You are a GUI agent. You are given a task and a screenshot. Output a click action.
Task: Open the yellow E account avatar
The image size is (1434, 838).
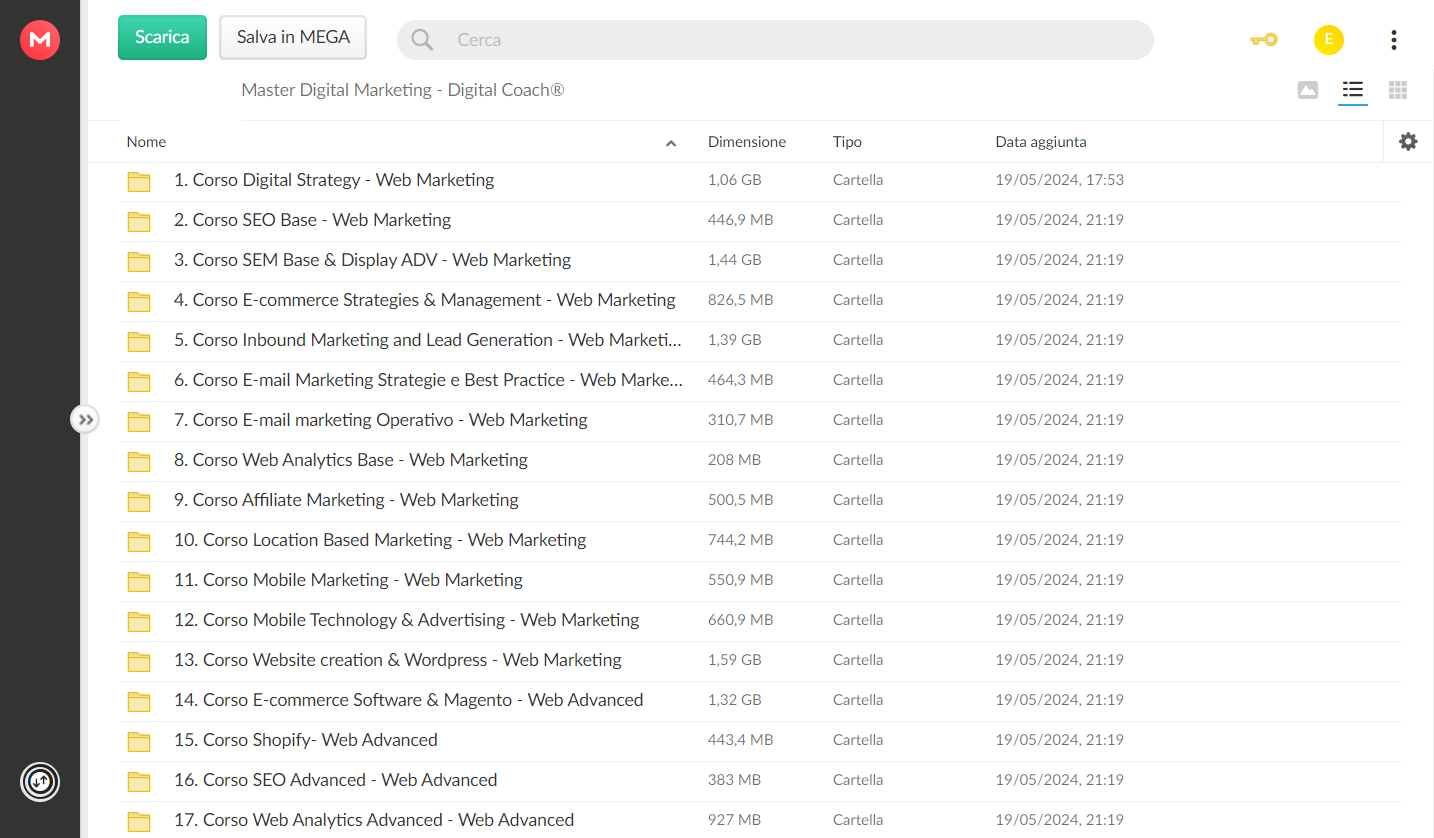pyautogui.click(x=1328, y=40)
